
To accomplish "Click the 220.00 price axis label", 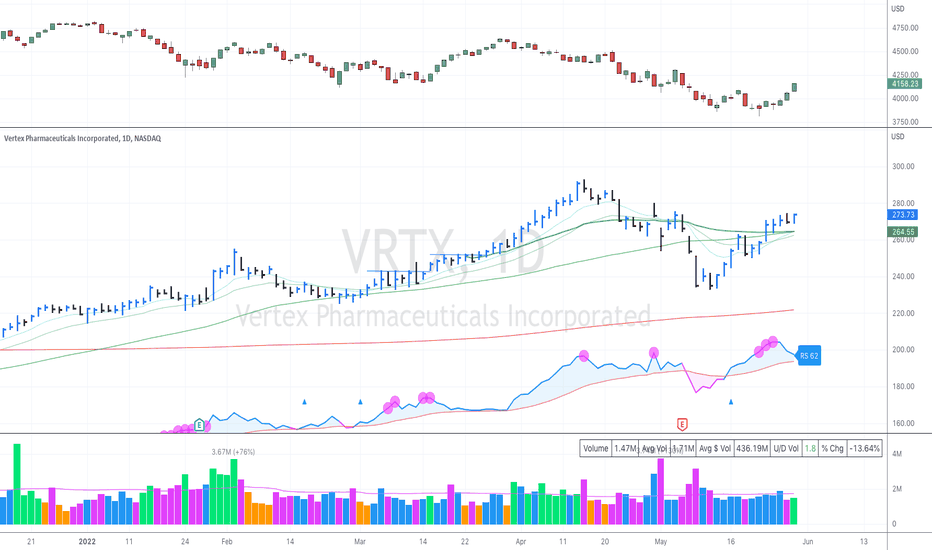I will pyautogui.click(x=903, y=313).
